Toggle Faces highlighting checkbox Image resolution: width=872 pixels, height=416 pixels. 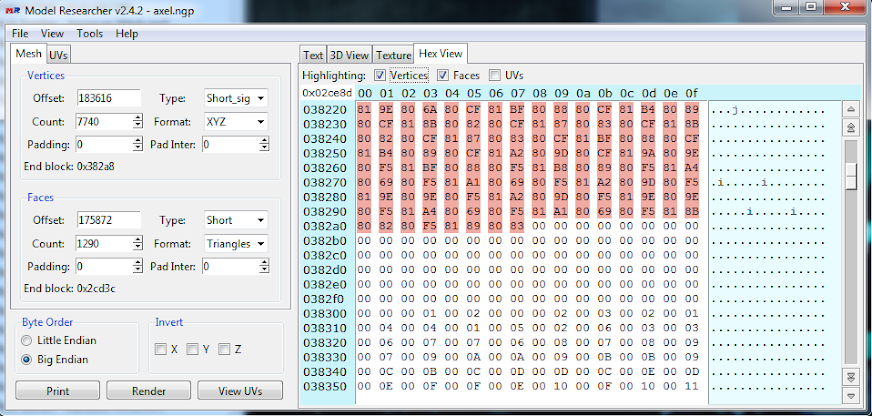pyautogui.click(x=443, y=75)
